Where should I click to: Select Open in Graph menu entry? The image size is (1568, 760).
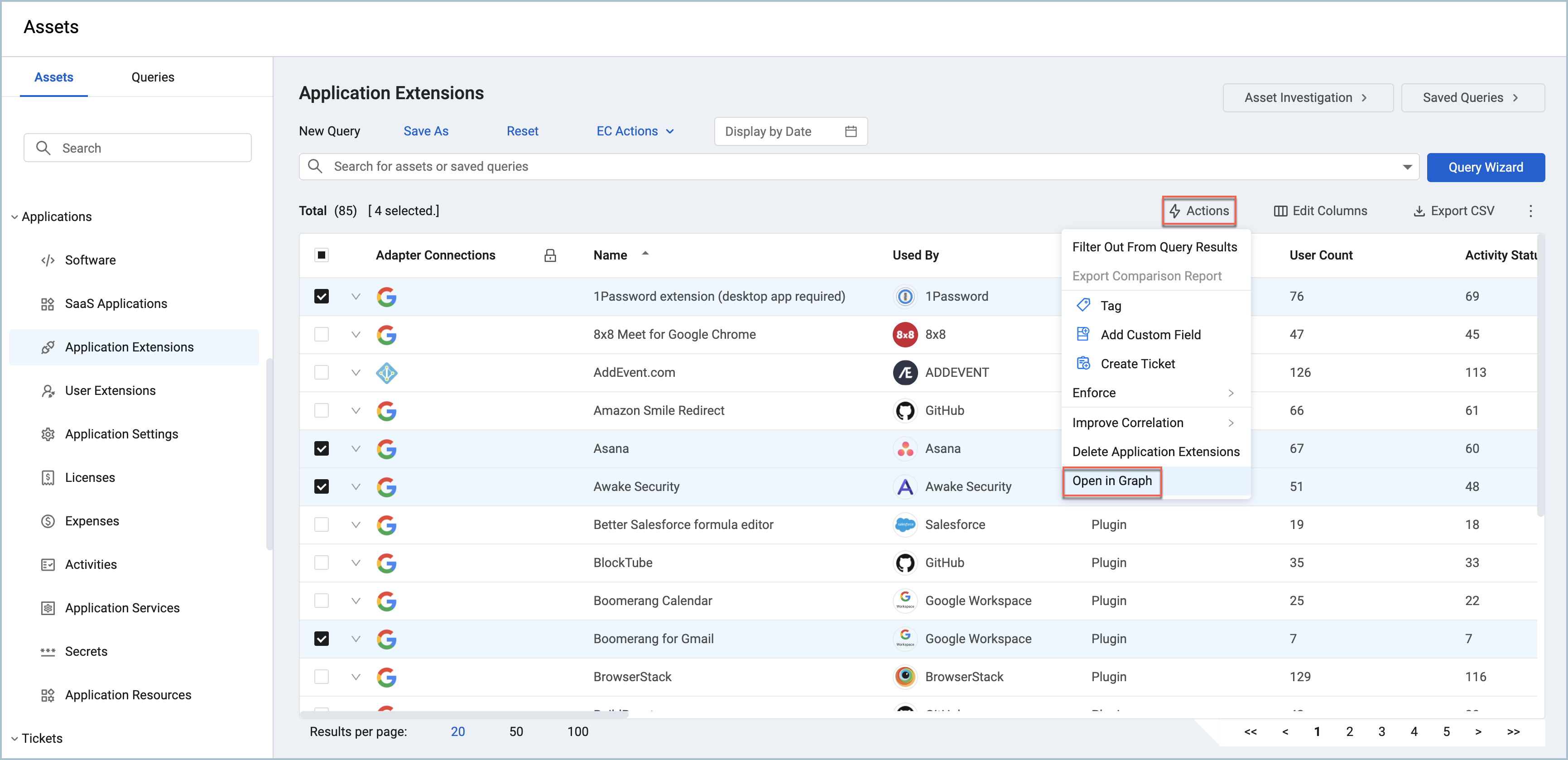coord(1111,481)
